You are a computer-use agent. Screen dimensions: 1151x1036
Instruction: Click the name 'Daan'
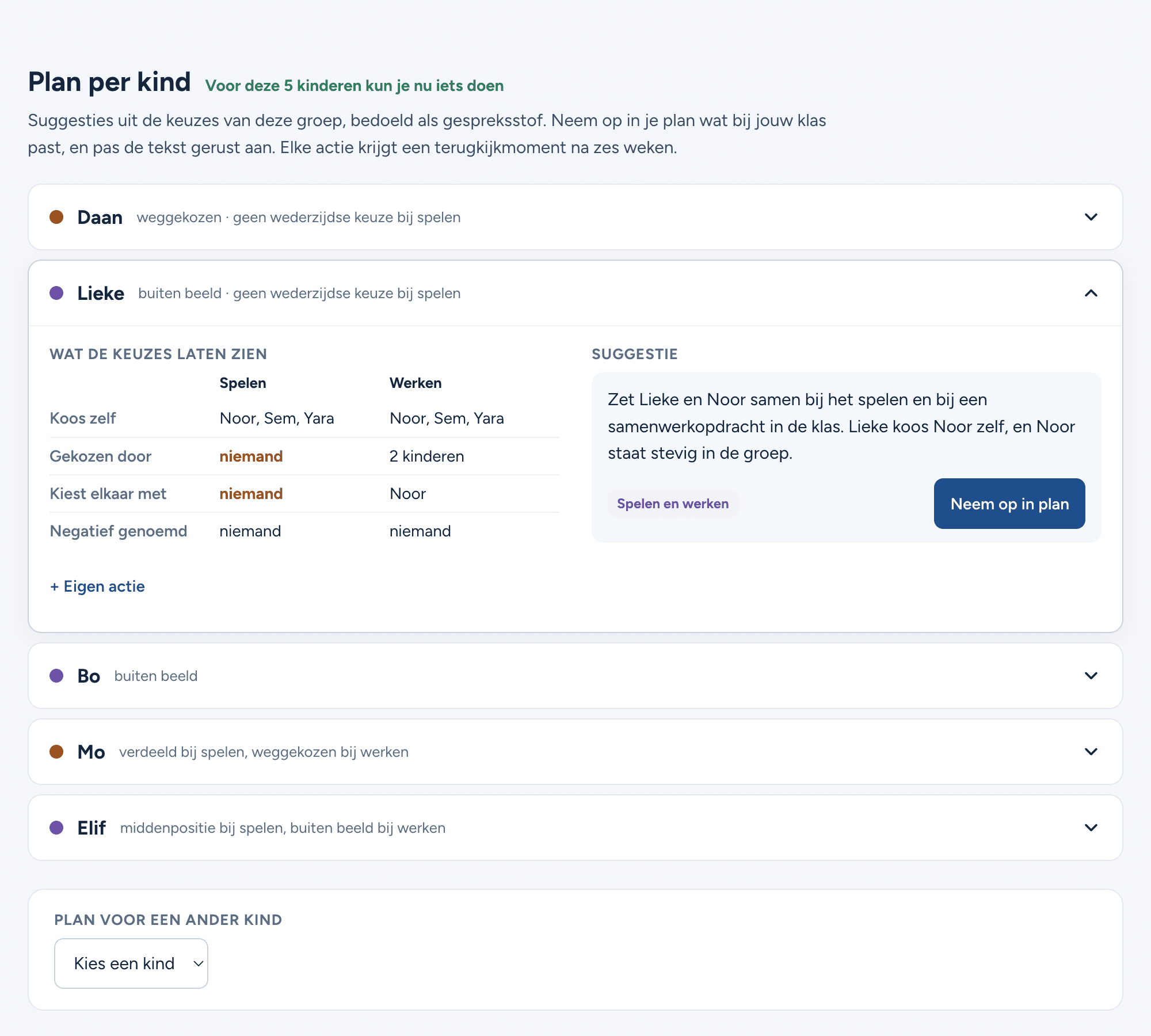click(x=100, y=218)
